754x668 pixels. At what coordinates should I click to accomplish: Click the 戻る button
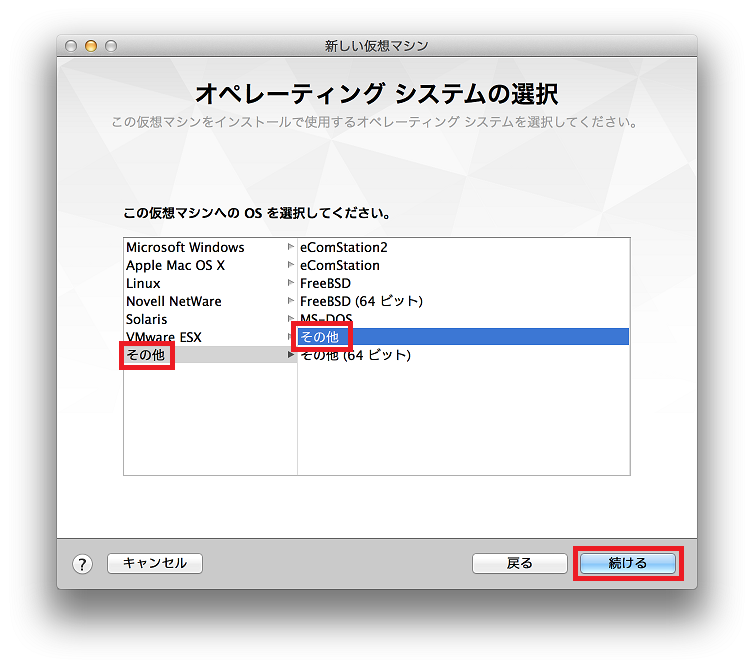coord(519,563)
